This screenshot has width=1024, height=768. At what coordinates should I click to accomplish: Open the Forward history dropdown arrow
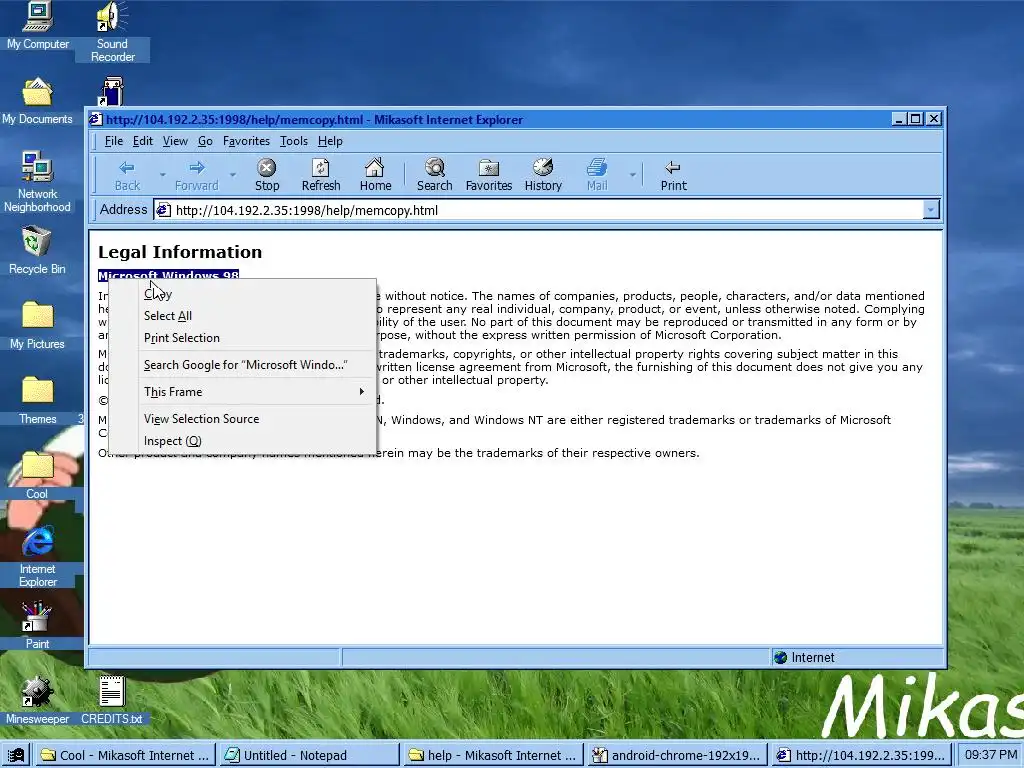[232, 175]
